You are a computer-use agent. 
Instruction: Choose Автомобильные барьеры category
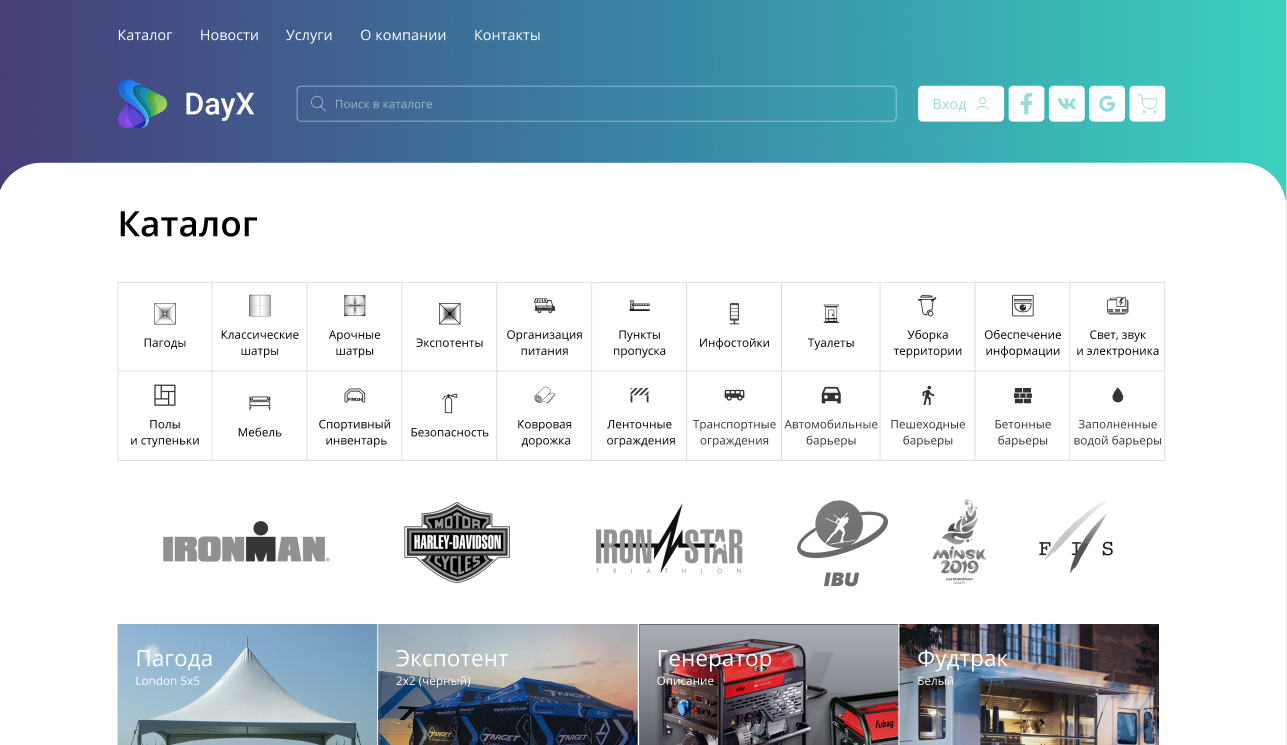(x=831, y=416)
